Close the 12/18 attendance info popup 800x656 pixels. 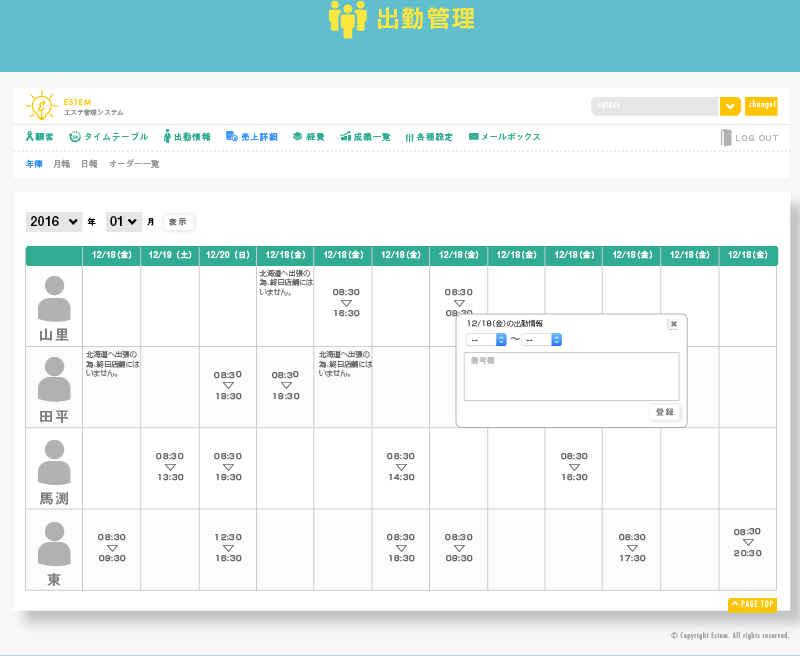pyautogui.click(x=673, y=324)
